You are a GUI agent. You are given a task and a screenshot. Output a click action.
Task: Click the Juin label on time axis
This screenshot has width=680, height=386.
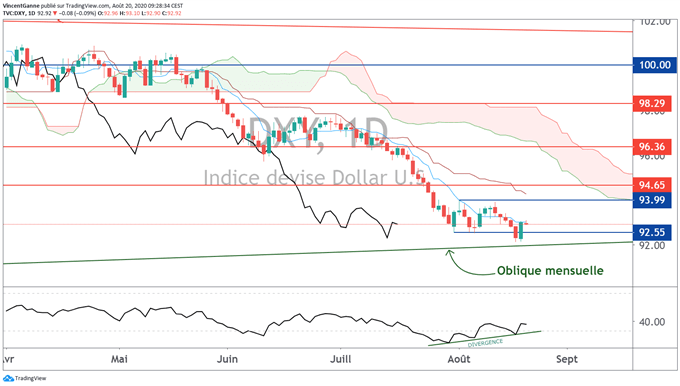[x=227, y=359]
